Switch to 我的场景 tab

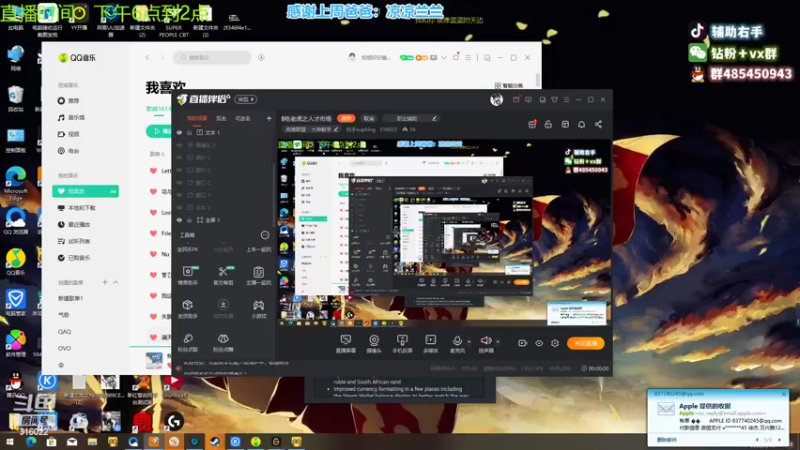pos(196,118)
